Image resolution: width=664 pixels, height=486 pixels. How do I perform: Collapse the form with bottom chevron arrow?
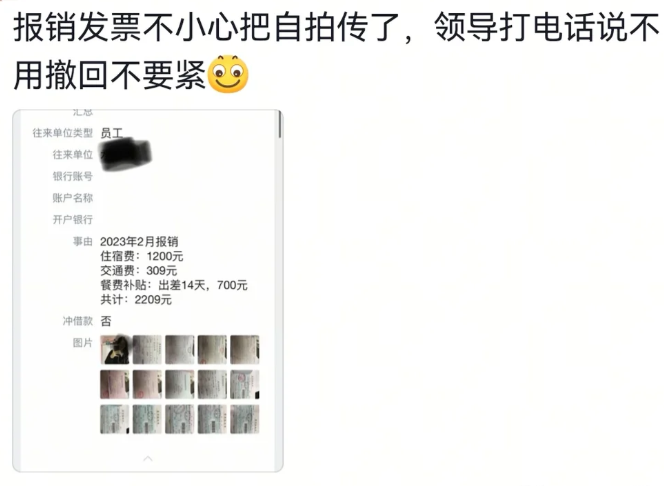click(148, 458)
